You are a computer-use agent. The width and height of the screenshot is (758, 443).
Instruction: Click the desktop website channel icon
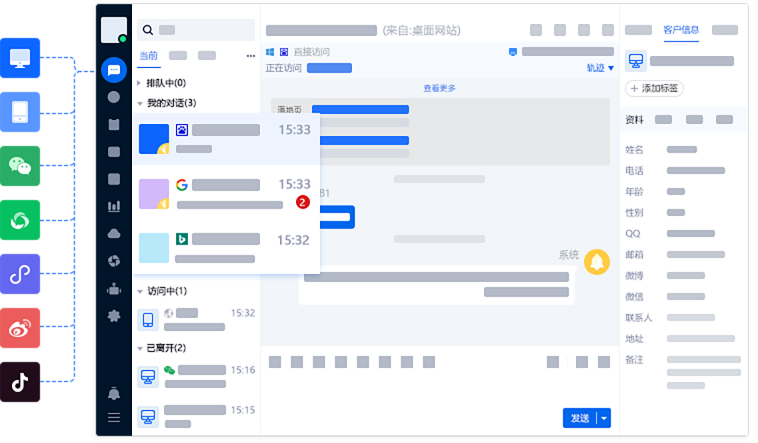click(20, 58)
